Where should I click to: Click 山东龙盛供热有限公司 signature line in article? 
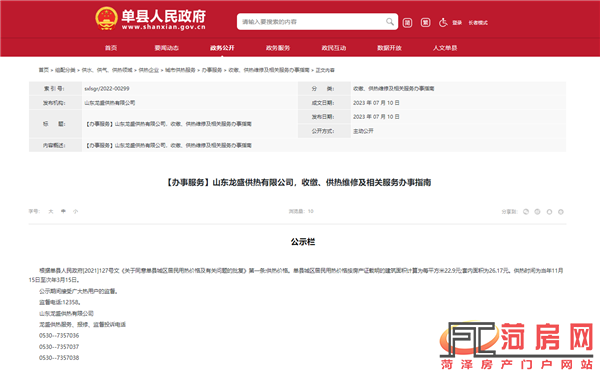(x=66, y=314)
